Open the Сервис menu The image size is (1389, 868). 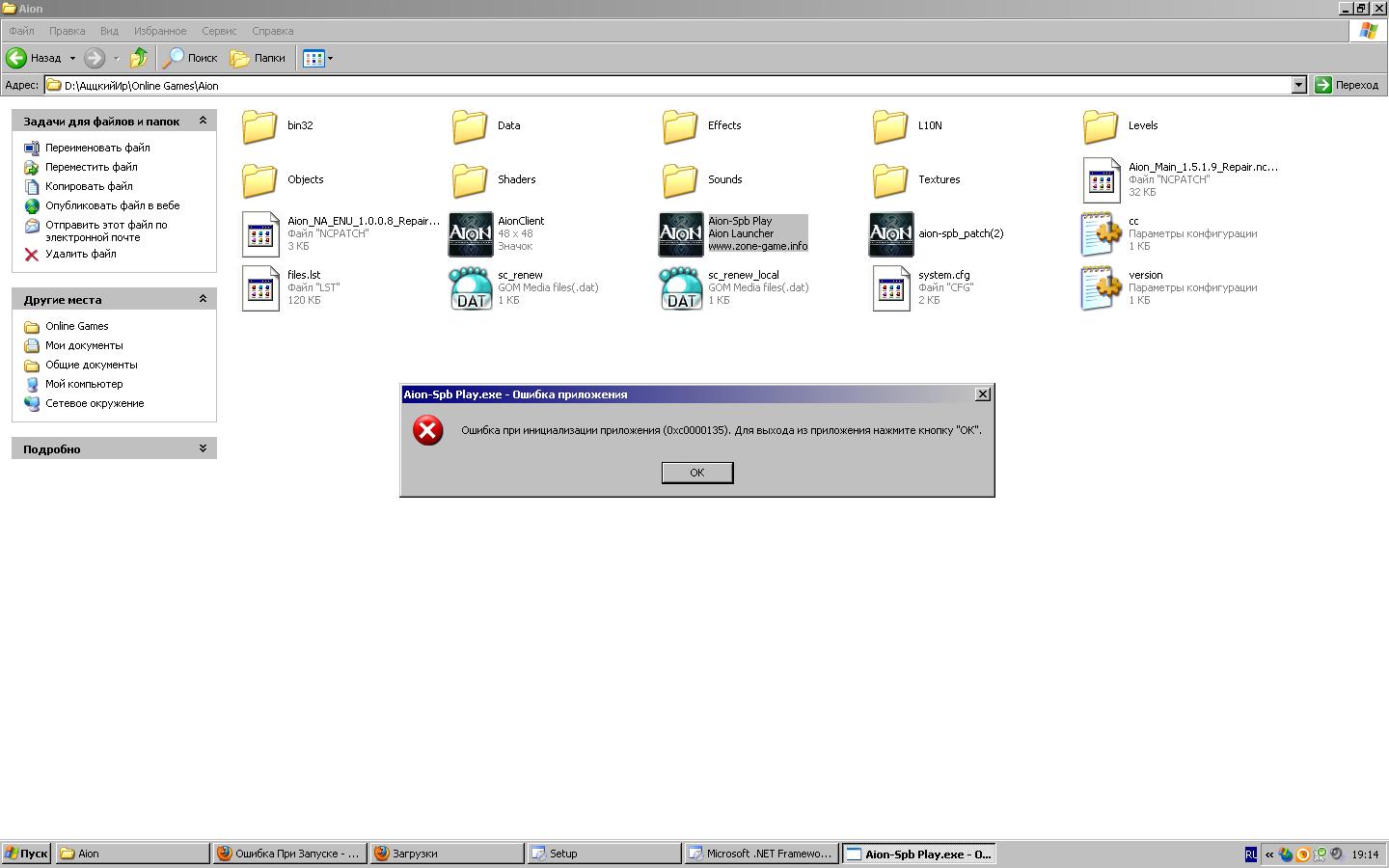pyautogui.click(x=219, y=31)
